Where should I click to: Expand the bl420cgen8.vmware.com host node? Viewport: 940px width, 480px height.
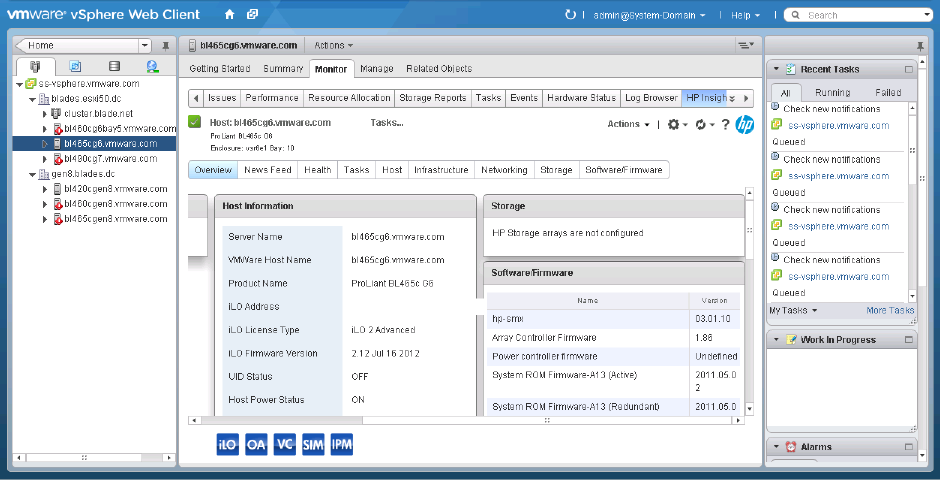point(45,189)
